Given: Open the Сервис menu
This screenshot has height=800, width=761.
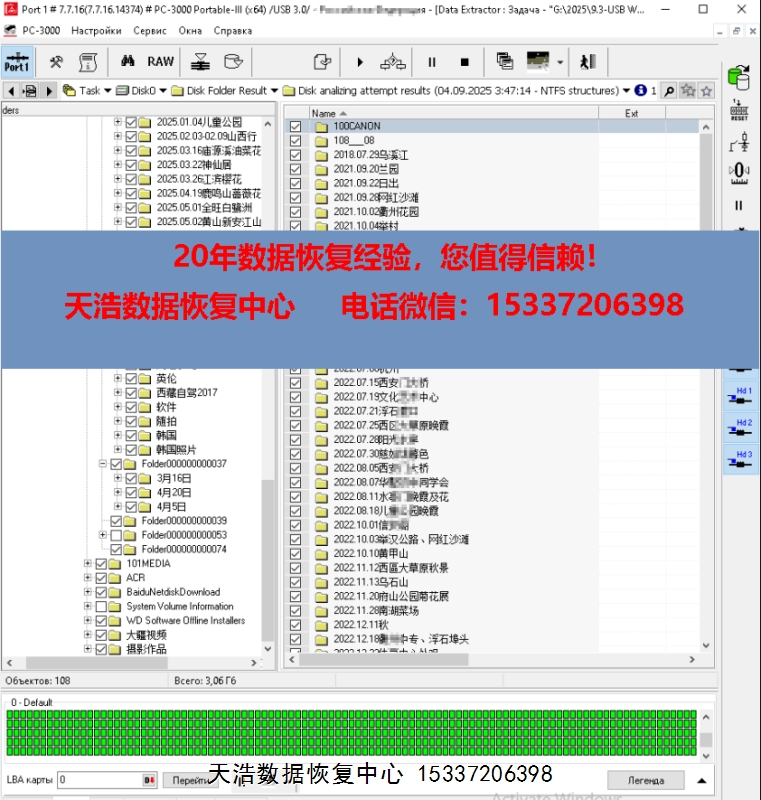Looking at the screenshot, I should tap(150, 30).
